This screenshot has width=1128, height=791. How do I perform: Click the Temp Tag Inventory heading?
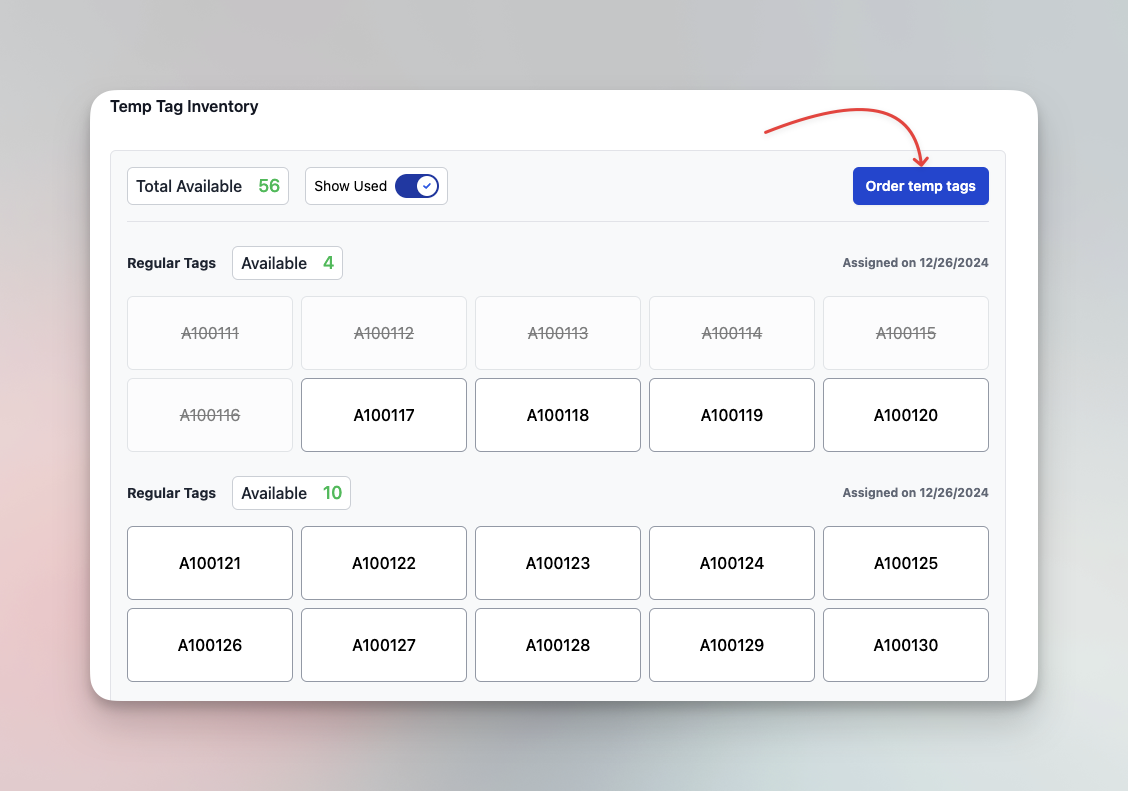pos(184,106)
